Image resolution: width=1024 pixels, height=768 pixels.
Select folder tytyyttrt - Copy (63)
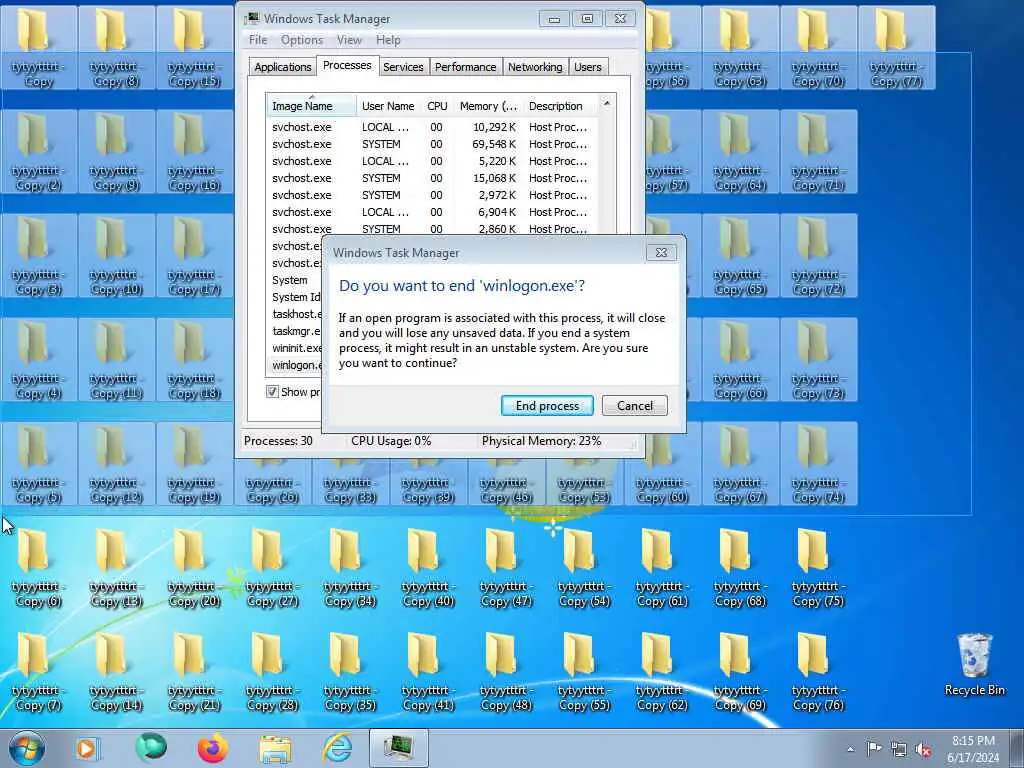pyautogui.click(x=740, y=49)
